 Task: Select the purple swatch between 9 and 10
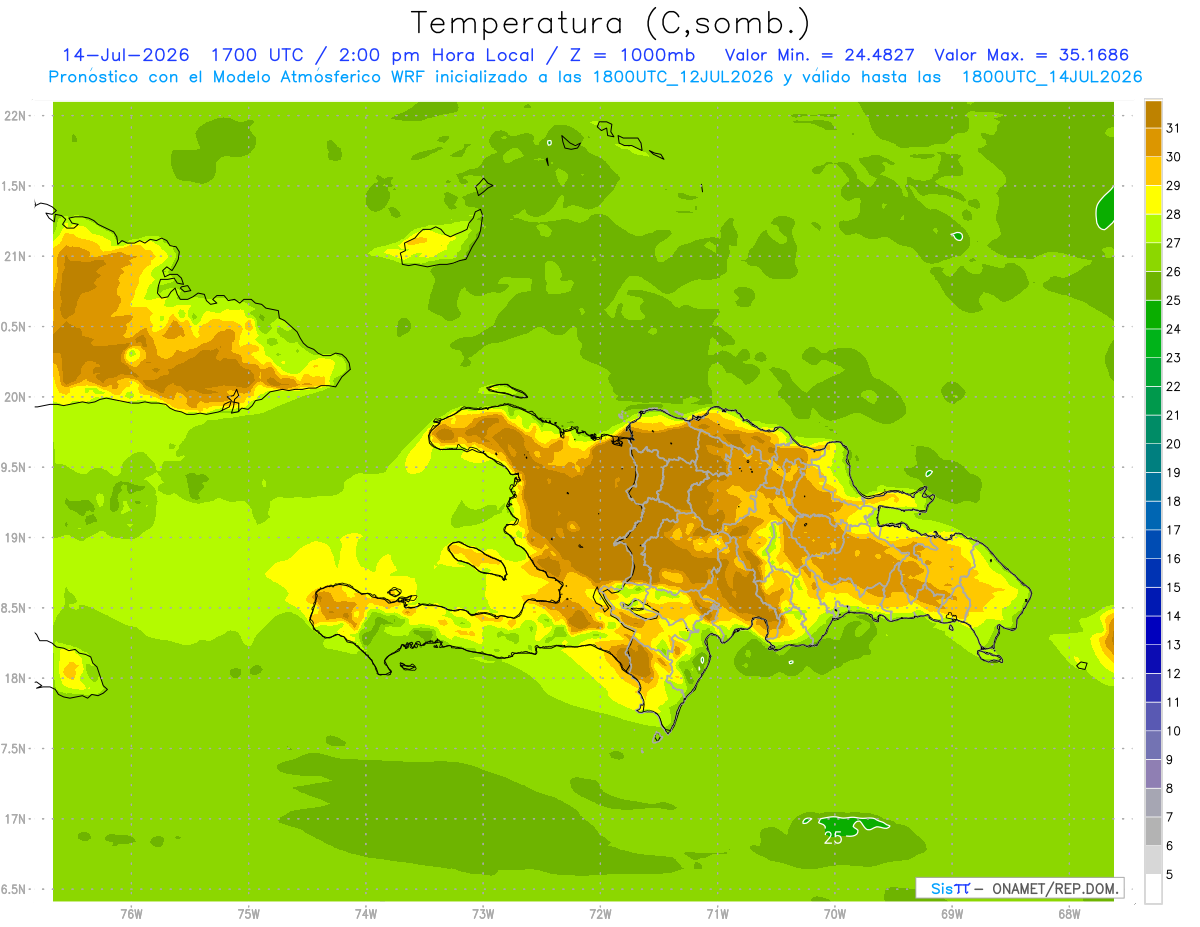tap(1154, 745)
